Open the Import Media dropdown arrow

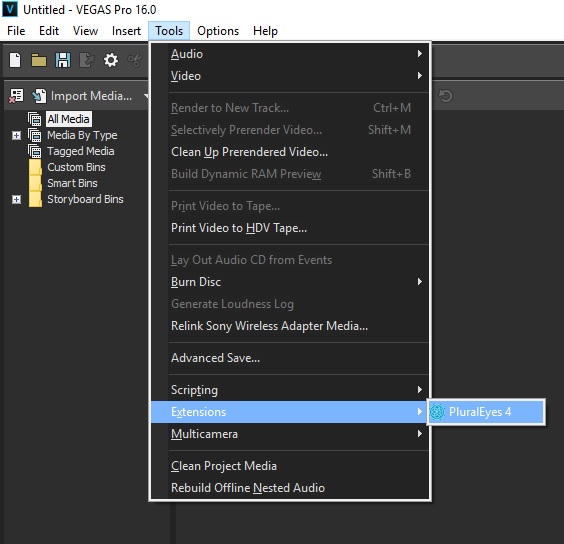(146, 96)
